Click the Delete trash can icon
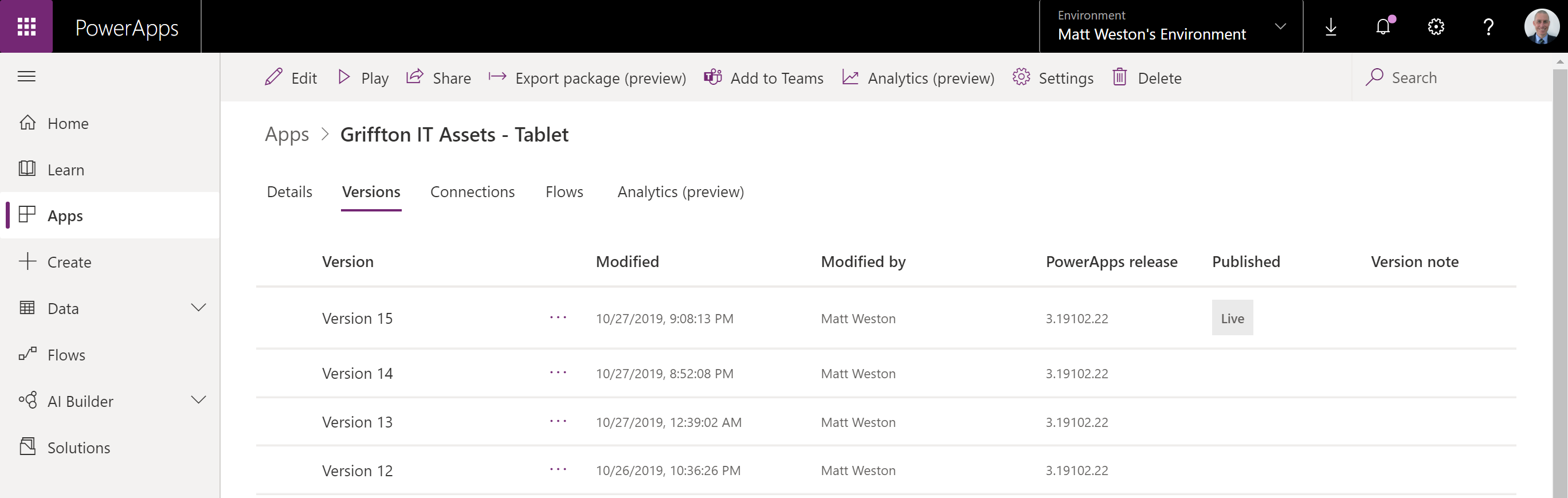Screen dimensions: 1568x498 (x=1119, y=77)
